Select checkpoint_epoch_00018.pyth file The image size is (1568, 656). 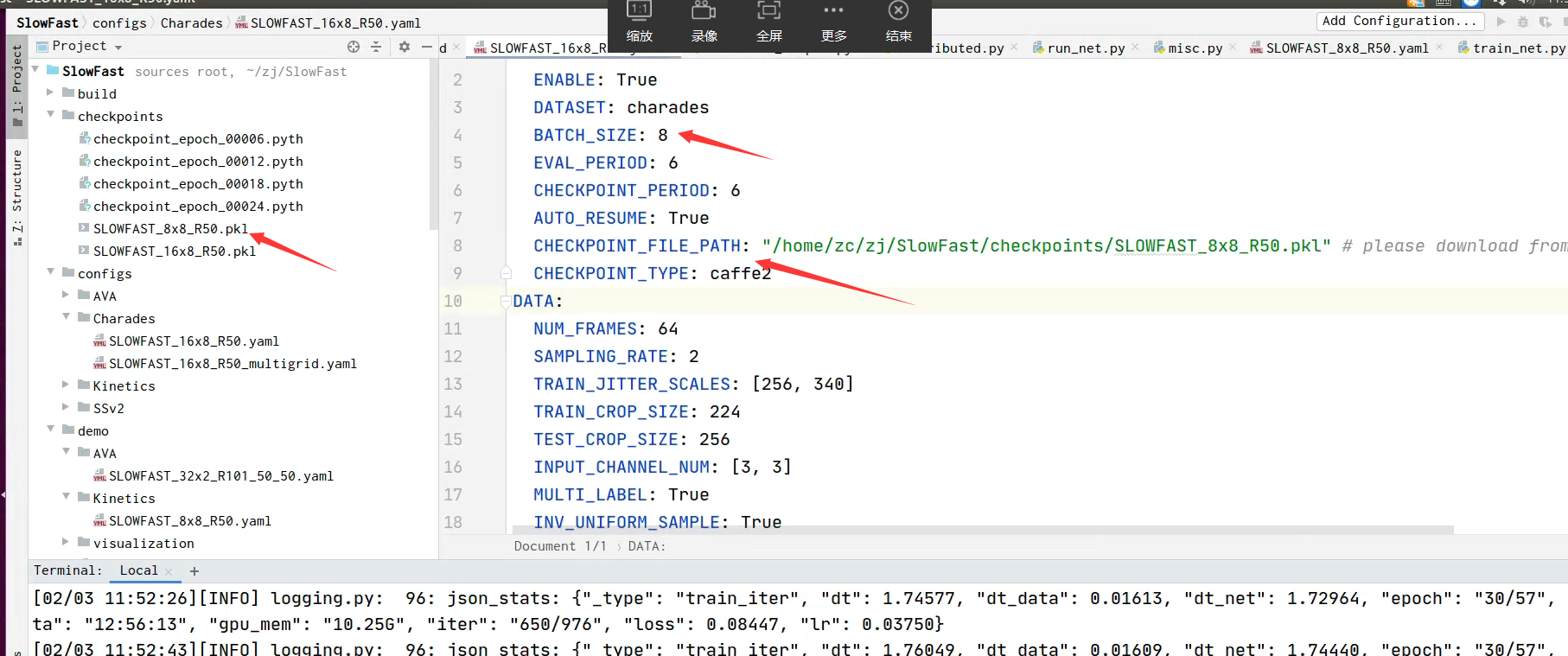coord(198,184)
